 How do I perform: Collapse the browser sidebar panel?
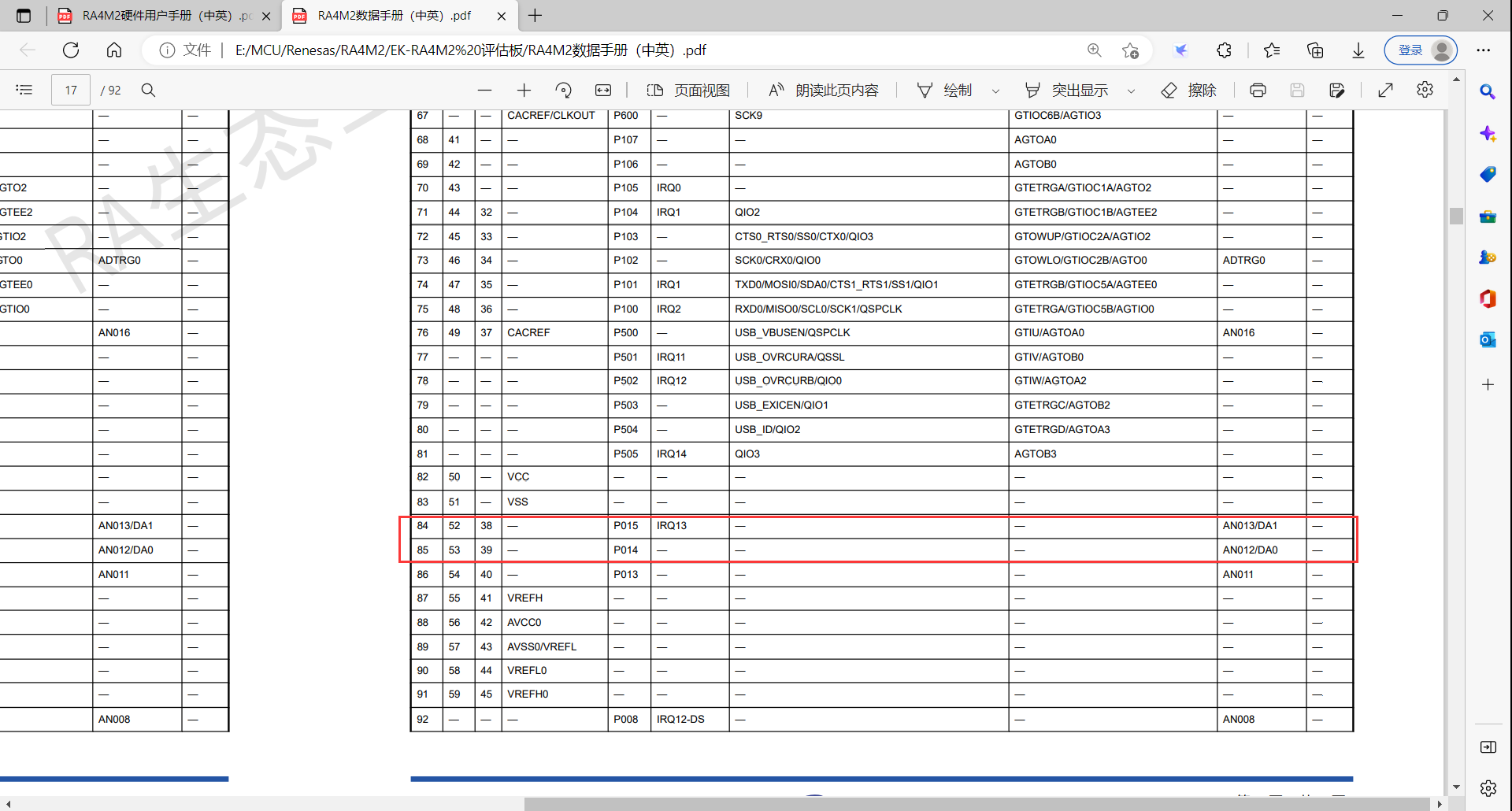(1488, 746)
